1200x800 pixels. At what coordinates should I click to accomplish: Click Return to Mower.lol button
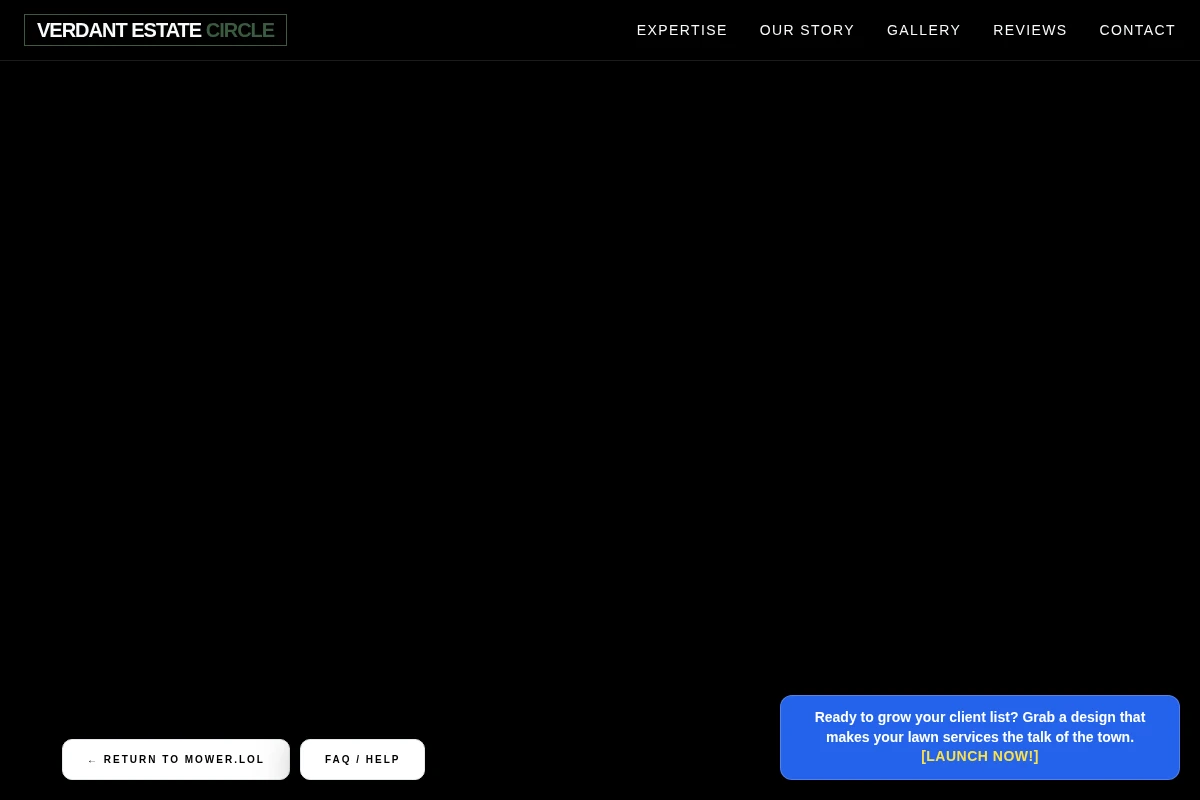pos(176,759)
